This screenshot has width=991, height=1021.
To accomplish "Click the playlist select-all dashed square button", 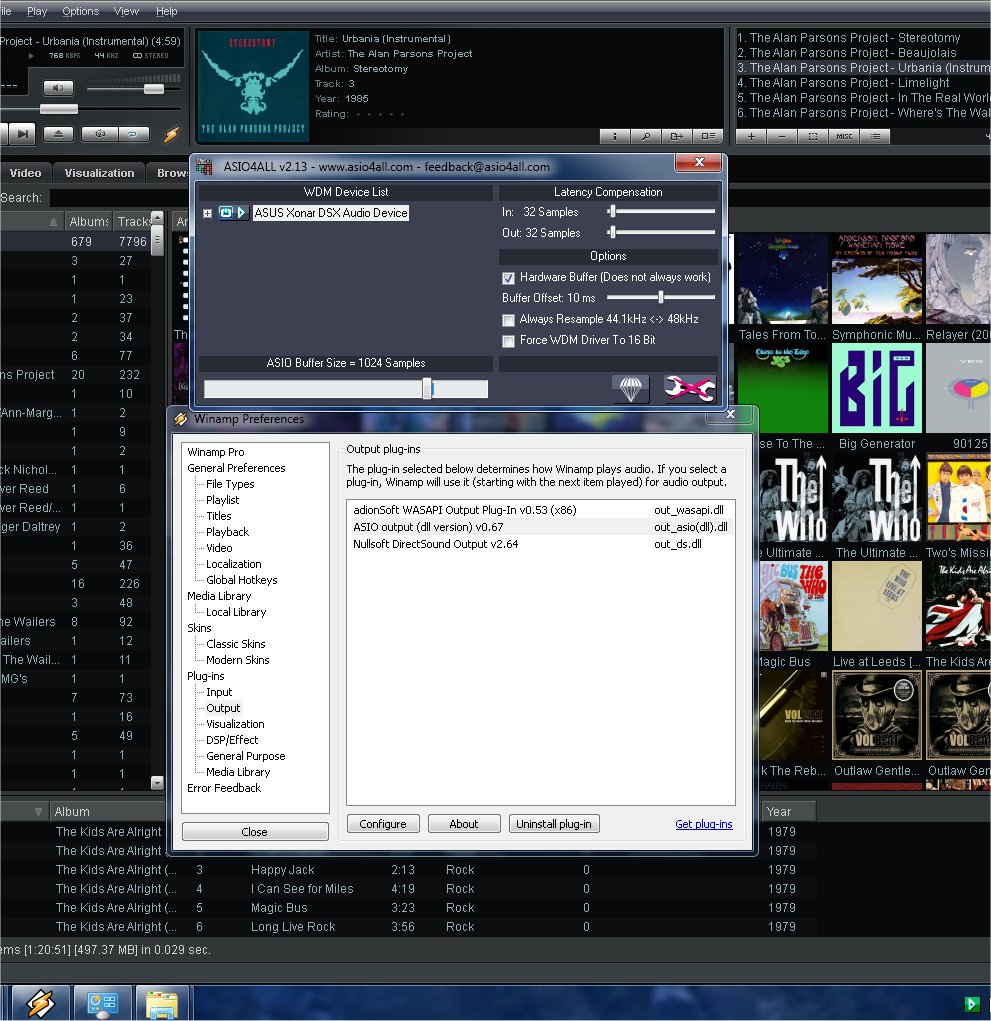I will [x=813, y=136].
